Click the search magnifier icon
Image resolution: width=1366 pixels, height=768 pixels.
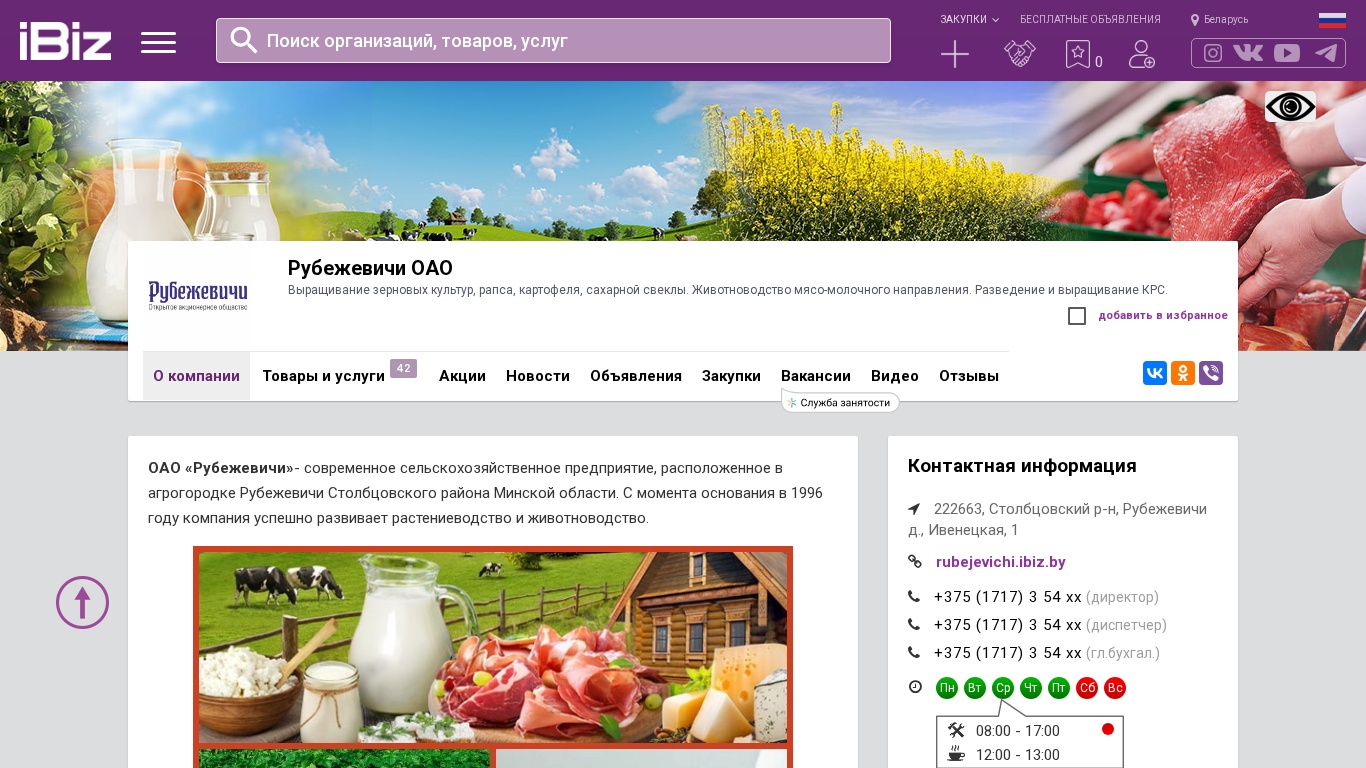(x=244, y=40)
